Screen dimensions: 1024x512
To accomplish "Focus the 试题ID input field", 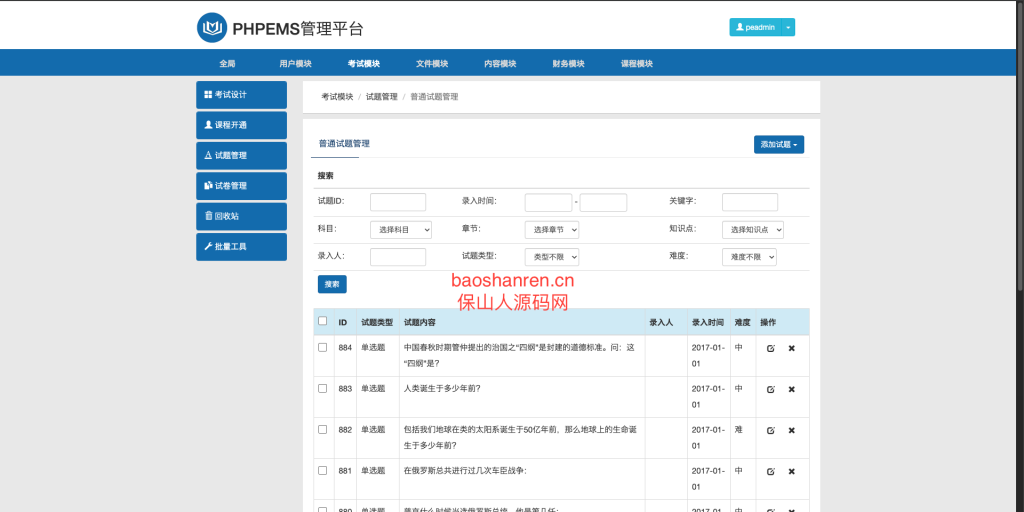I will (x=398, y=202).
